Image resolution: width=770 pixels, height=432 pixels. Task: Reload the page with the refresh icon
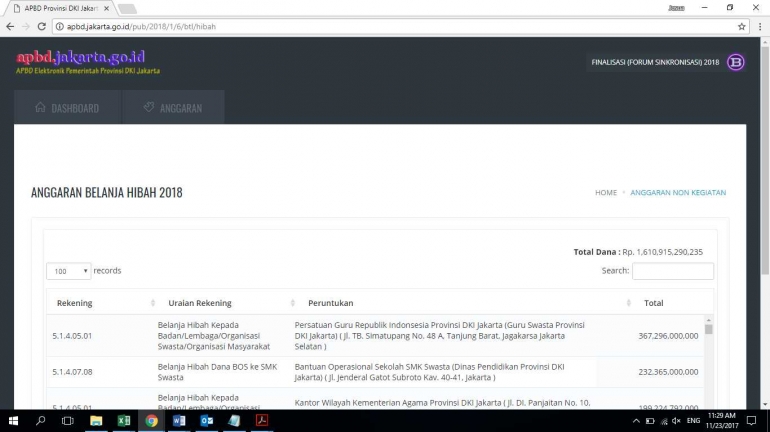44,26
